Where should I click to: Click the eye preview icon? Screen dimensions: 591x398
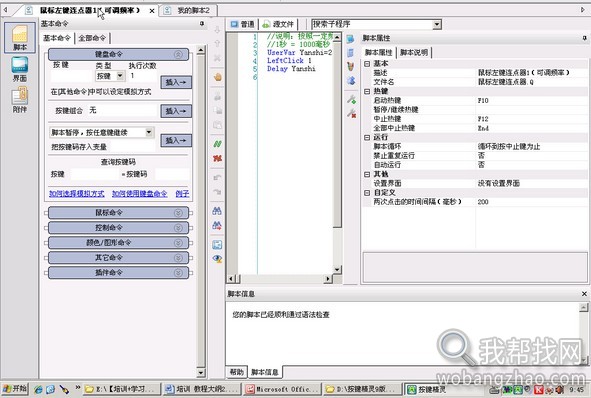tap(217, 259)
